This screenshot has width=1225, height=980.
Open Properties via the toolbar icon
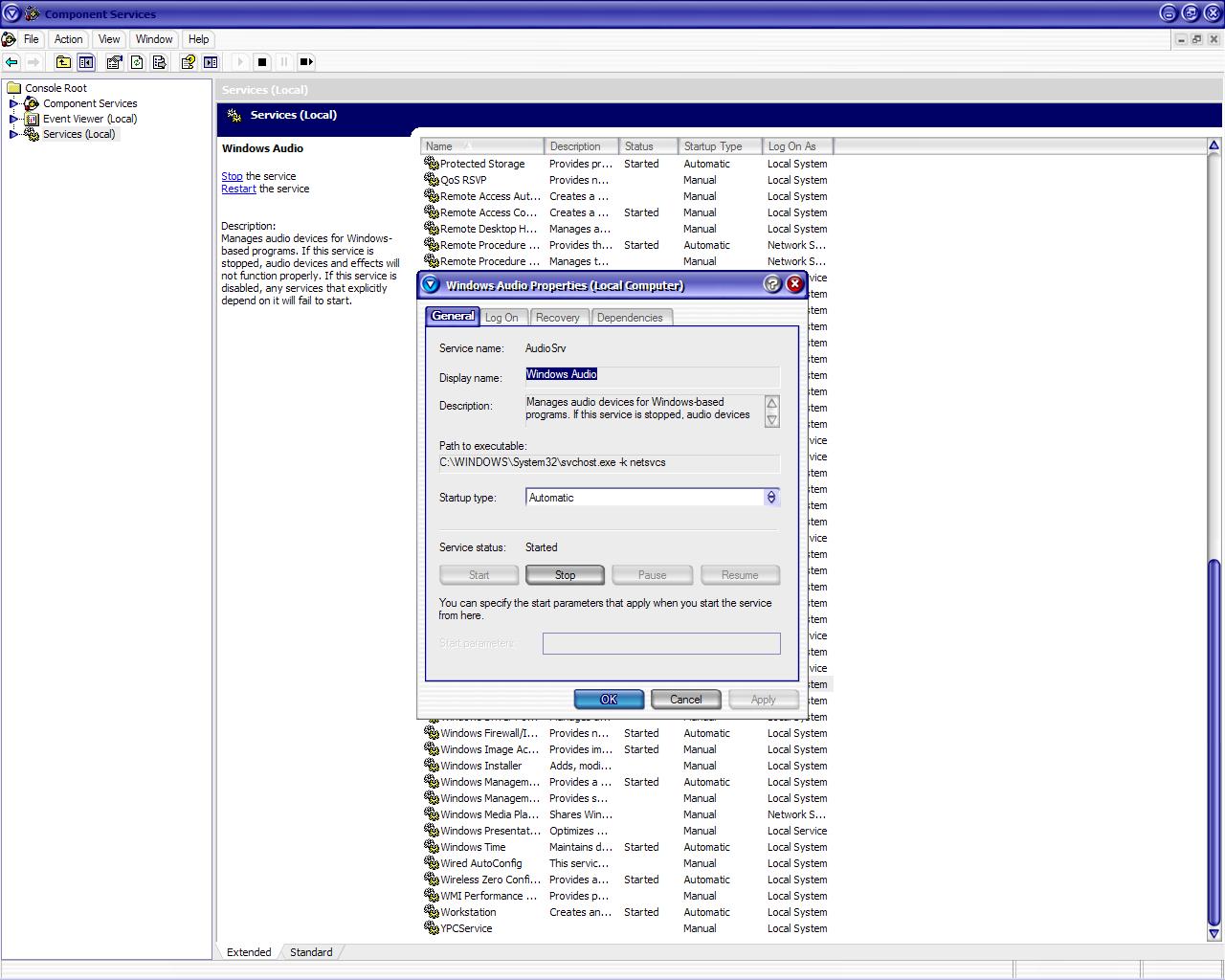point(114,62)
